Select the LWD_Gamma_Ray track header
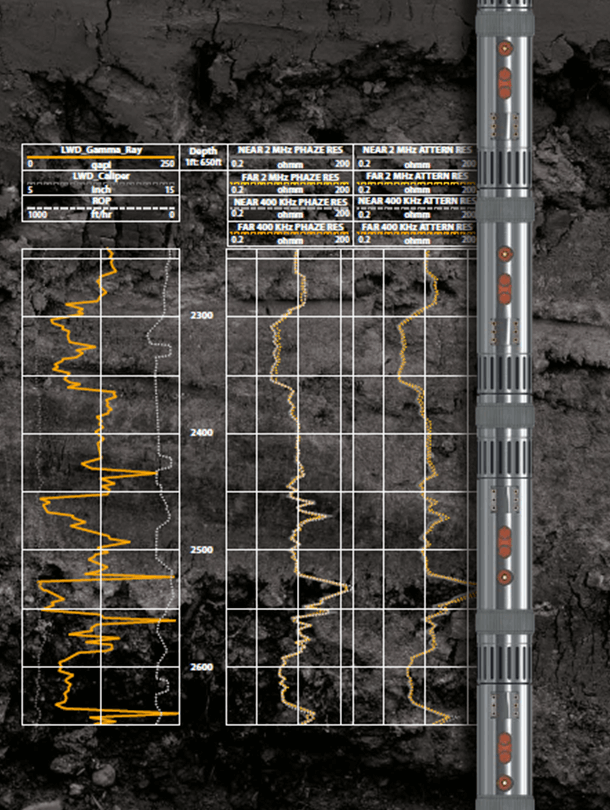Viewport: 610px width, 810px height. coord(100,149)
